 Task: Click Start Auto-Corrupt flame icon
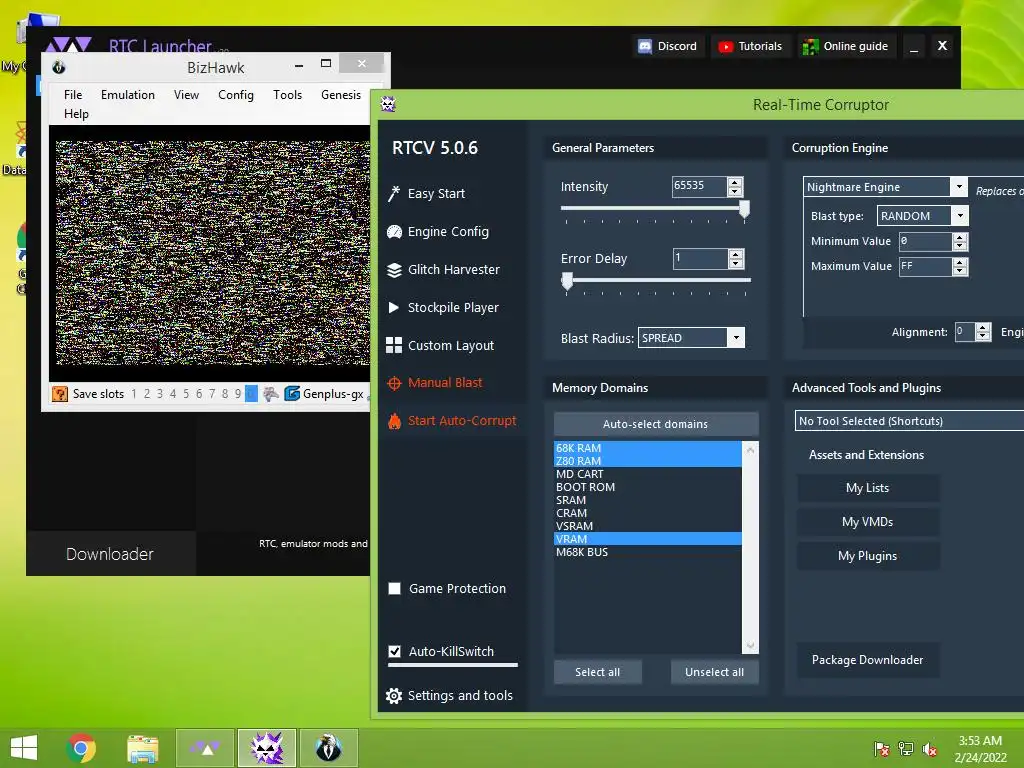point(394,421)
